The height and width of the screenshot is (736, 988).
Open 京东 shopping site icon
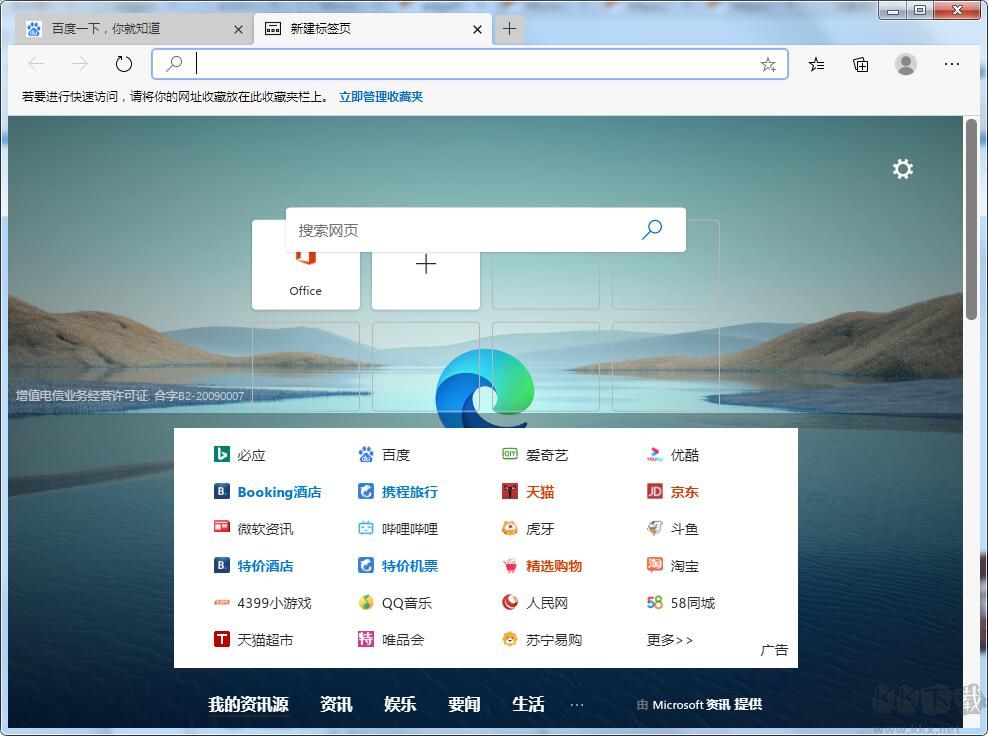click(x=654, y=491)
